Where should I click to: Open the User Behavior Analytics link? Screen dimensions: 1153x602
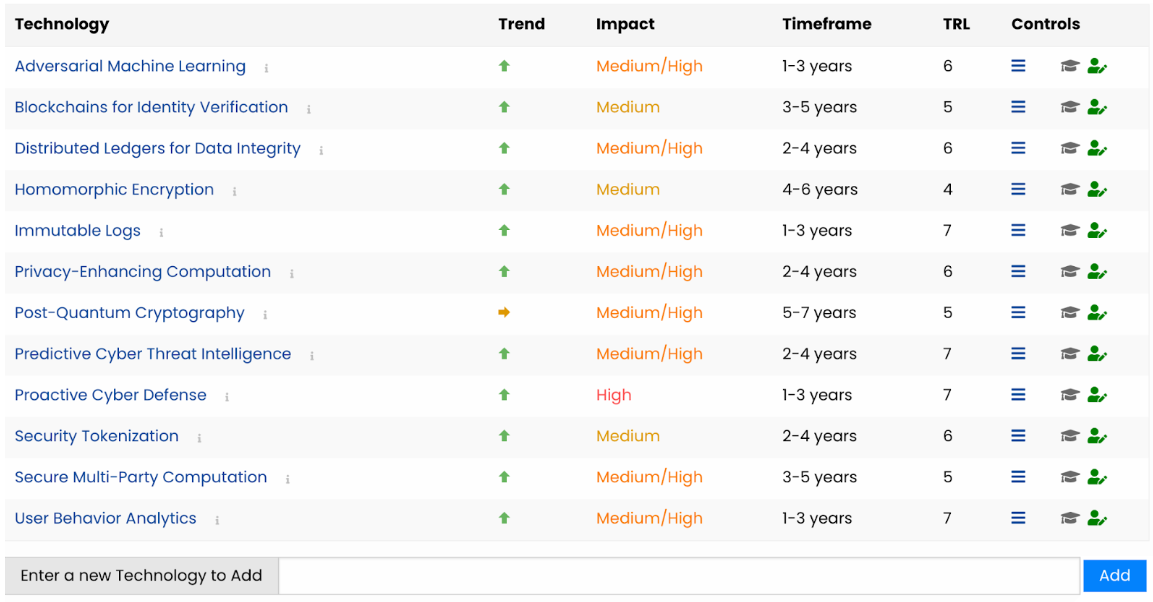click(x=106, y=518)
